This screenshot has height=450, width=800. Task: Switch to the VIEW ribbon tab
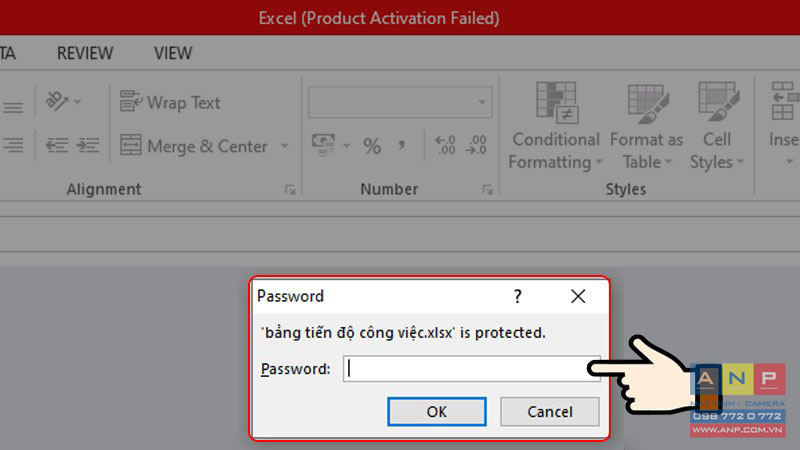[x=173, y=53]
